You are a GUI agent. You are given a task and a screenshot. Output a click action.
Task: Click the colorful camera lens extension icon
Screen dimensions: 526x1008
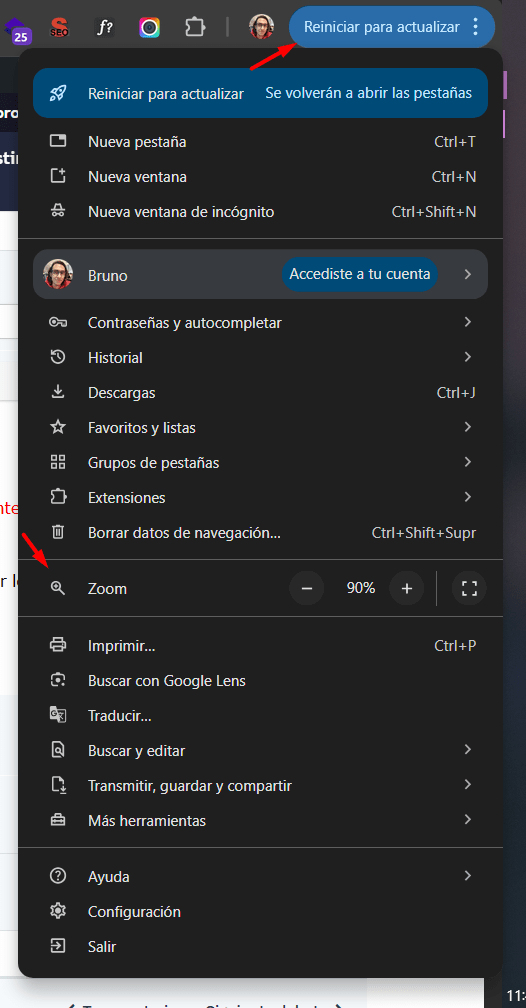(149, 27)
